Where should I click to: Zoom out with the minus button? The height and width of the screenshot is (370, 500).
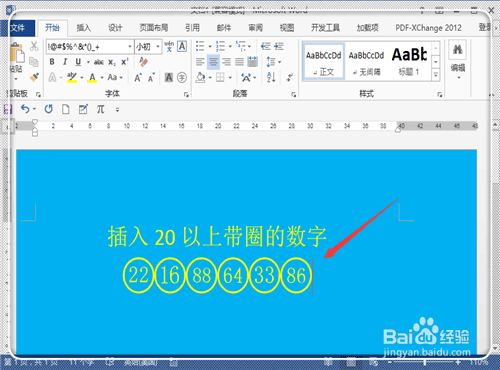(389, 362)
